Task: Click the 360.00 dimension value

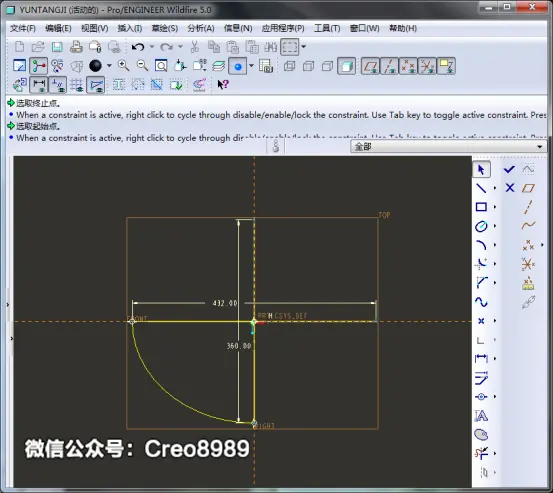Action: pyautogui.click(x=239, y=346)
